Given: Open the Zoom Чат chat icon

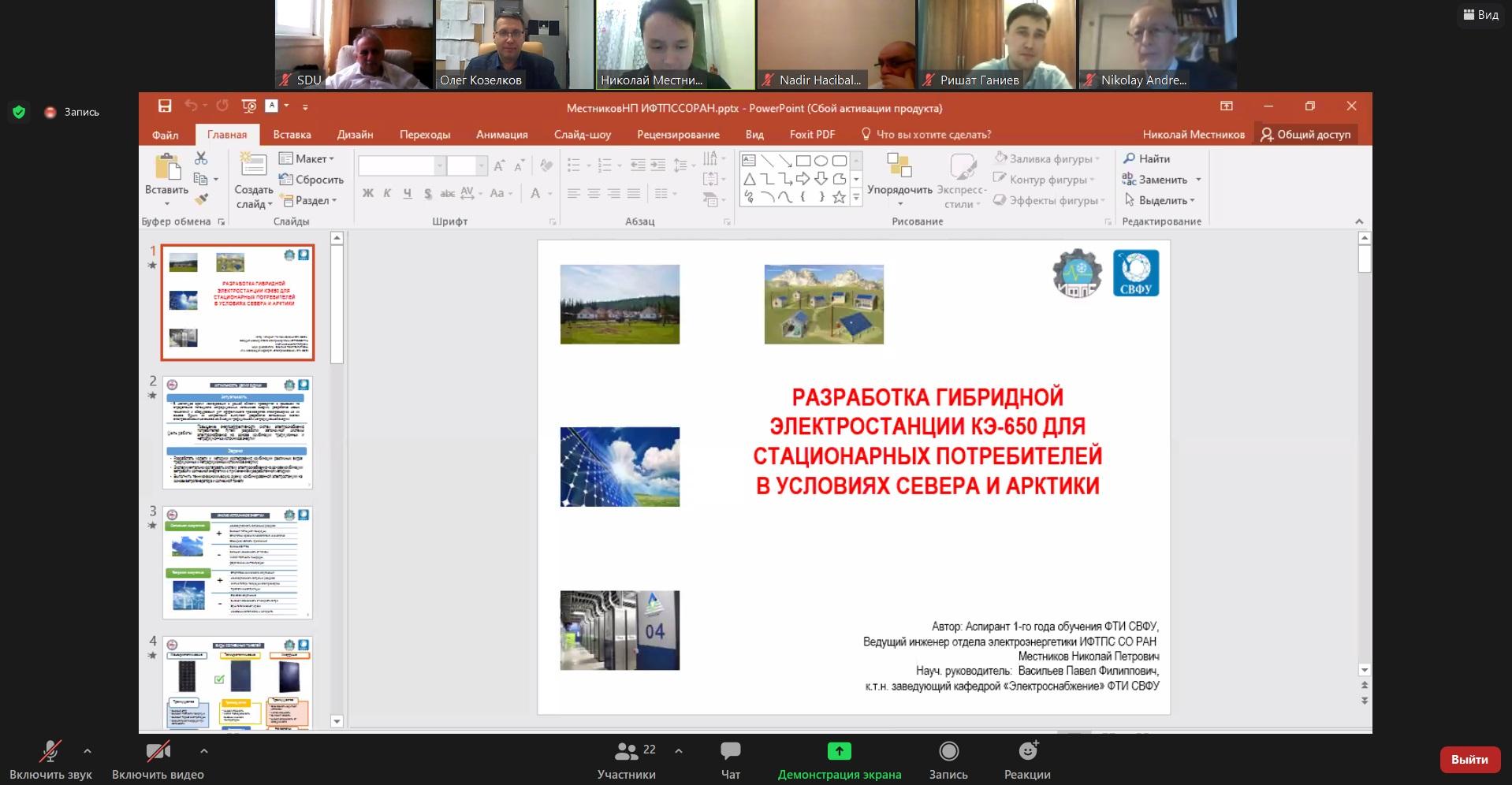Looking at the screenshot, I should (x=730, y=751).
